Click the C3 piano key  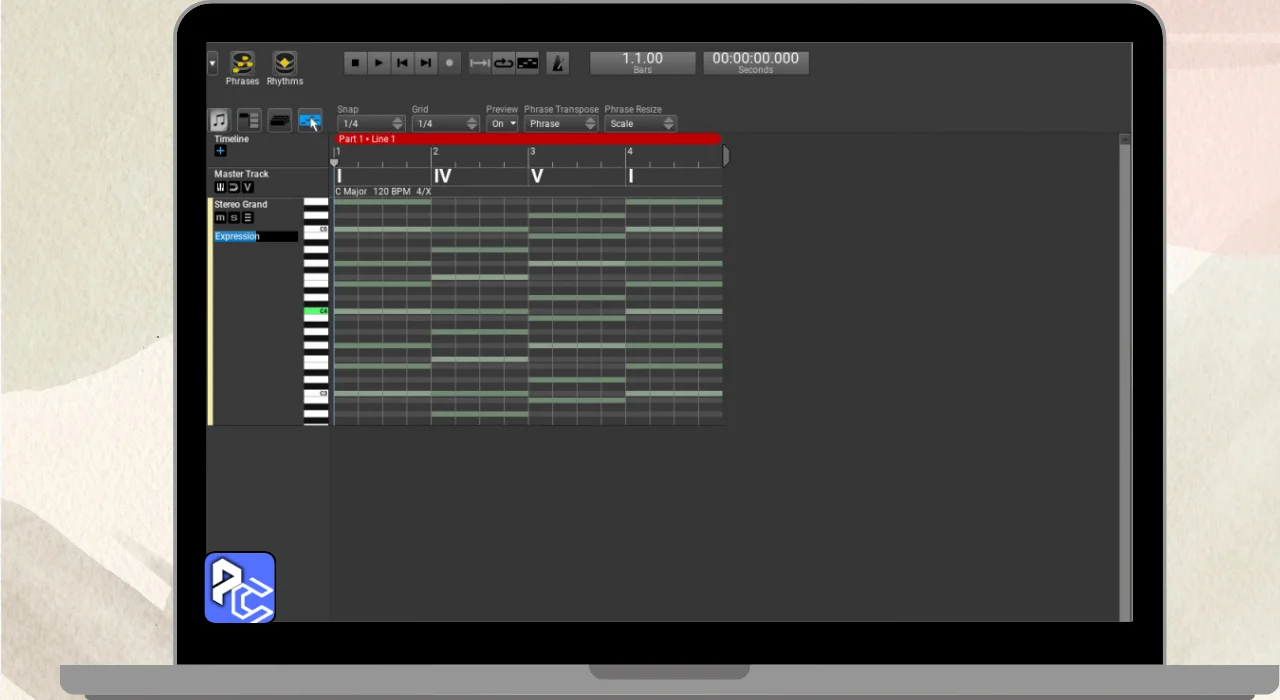tap(316, 394)
